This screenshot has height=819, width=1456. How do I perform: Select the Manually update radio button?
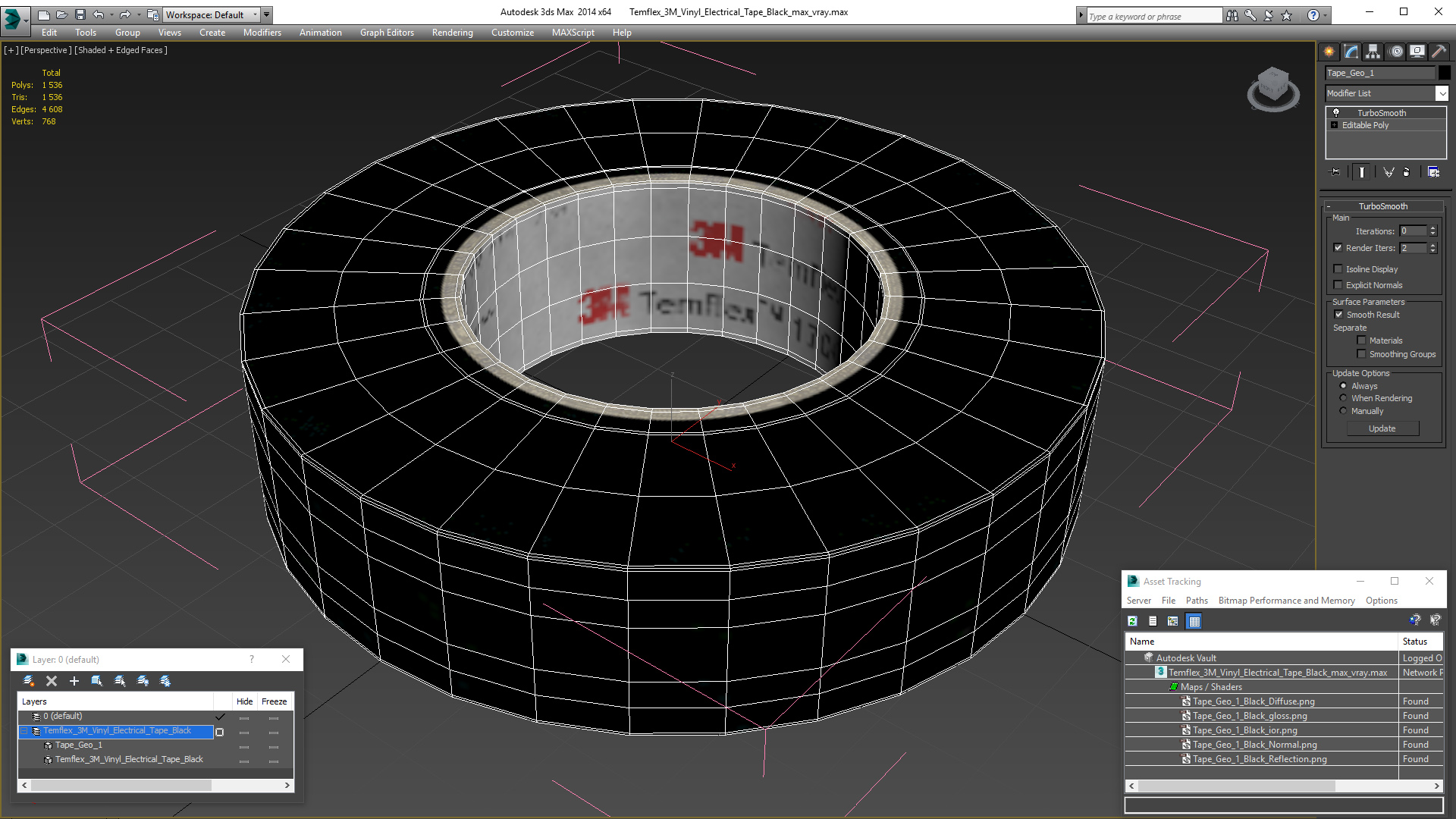point(1344,411)
